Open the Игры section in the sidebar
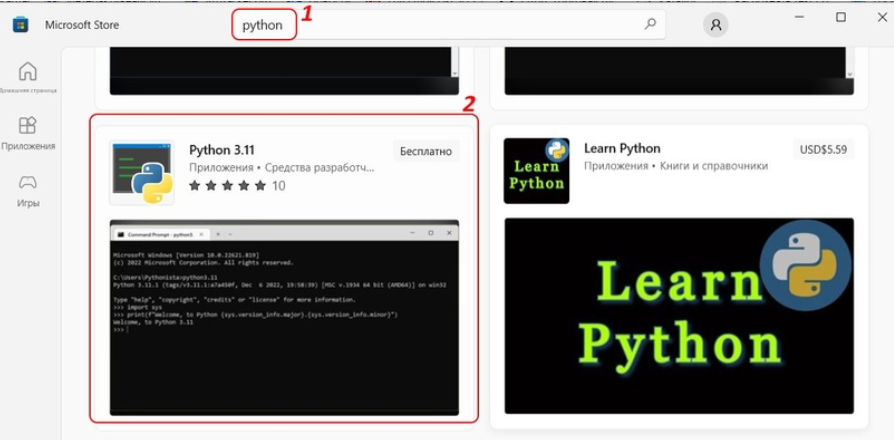Viewport: 894px width, 440px height. click(x=28, y=191)
